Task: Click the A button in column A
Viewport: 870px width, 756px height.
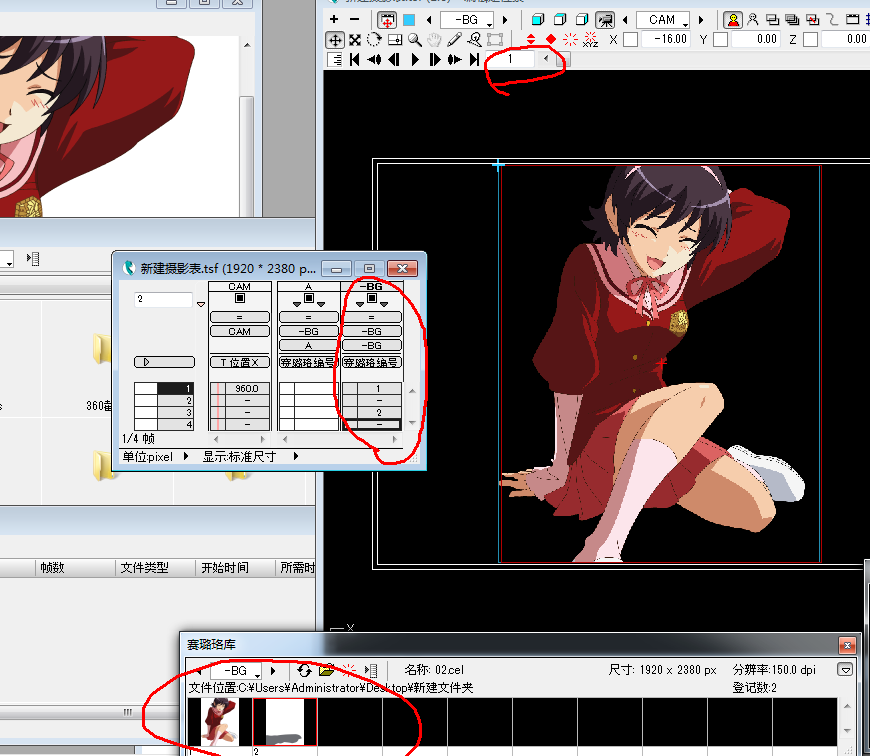Action: click(x=308, y=345)
